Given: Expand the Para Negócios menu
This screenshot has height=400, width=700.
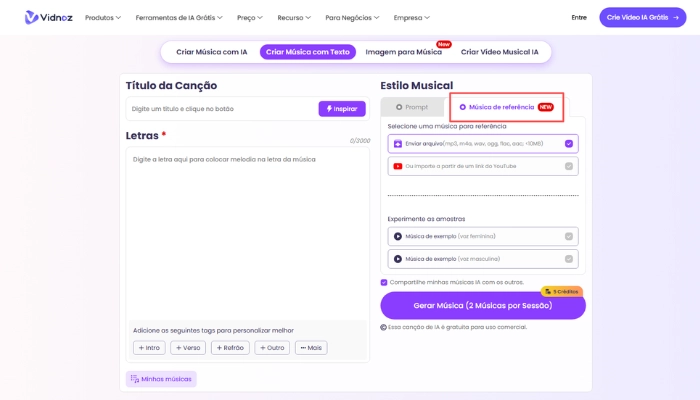Looking at the screenshot, I should 352,18.
